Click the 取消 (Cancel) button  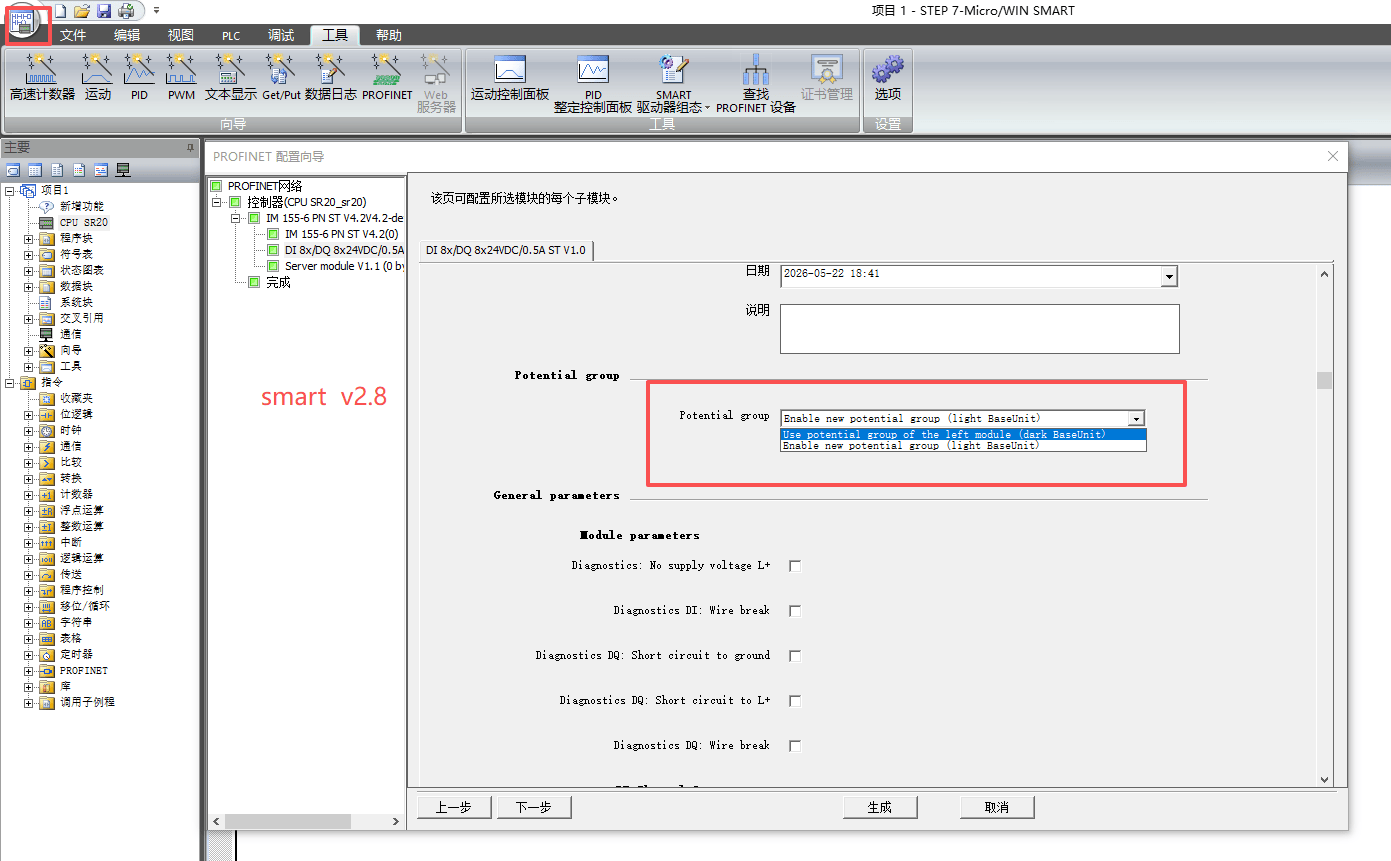[x=997, y=807]
